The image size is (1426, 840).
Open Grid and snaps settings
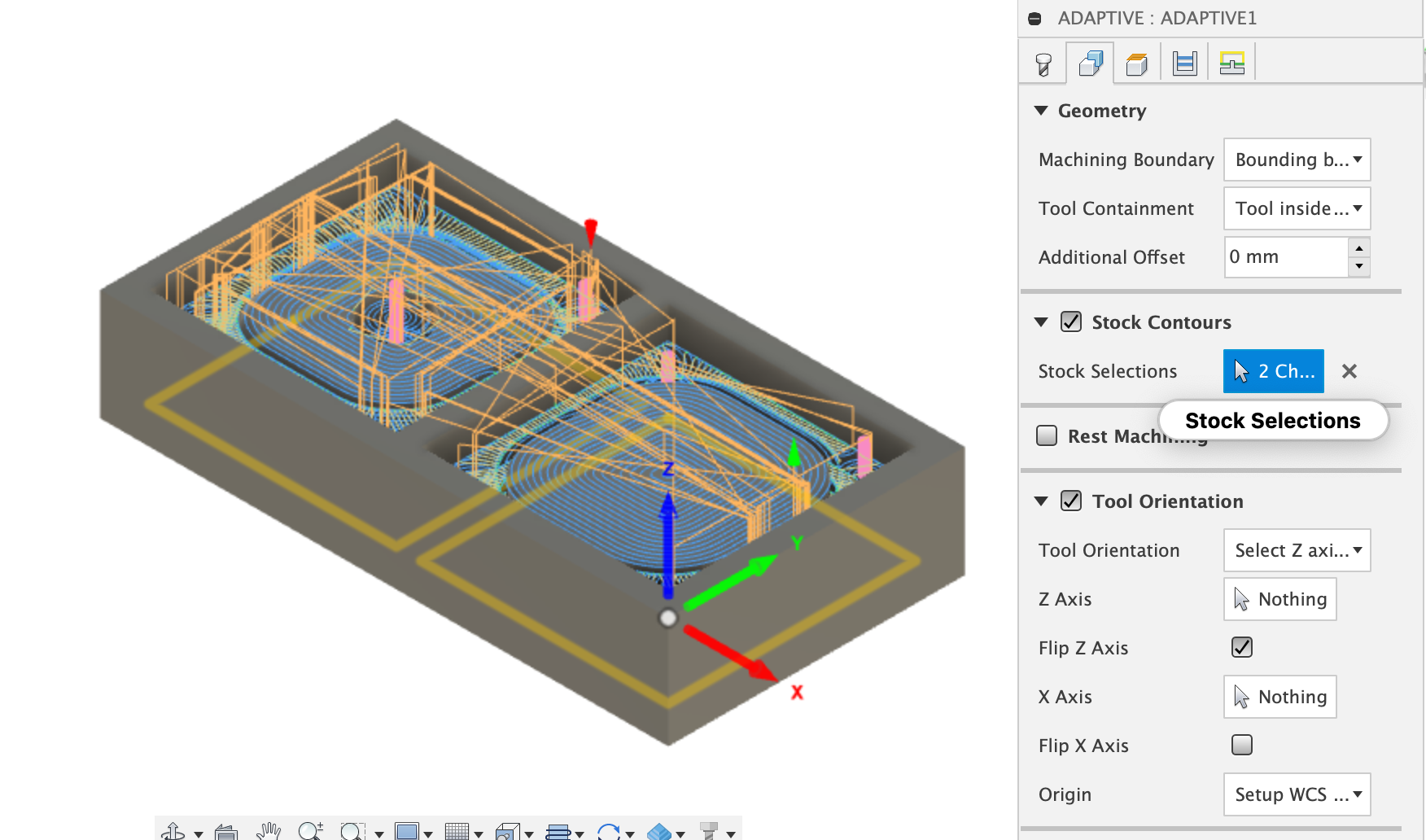point(457,831)
